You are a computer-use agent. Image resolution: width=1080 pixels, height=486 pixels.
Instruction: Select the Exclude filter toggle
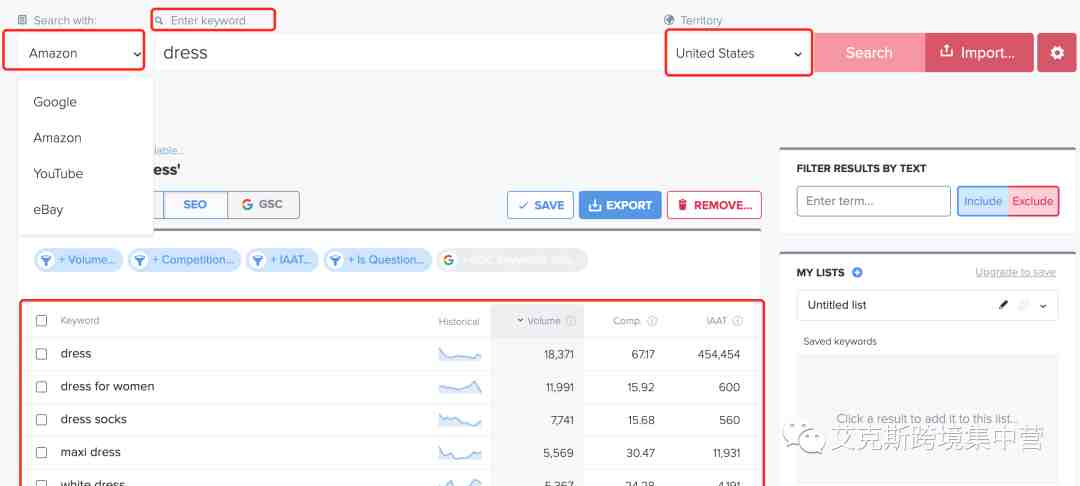tap(1032, 201)
